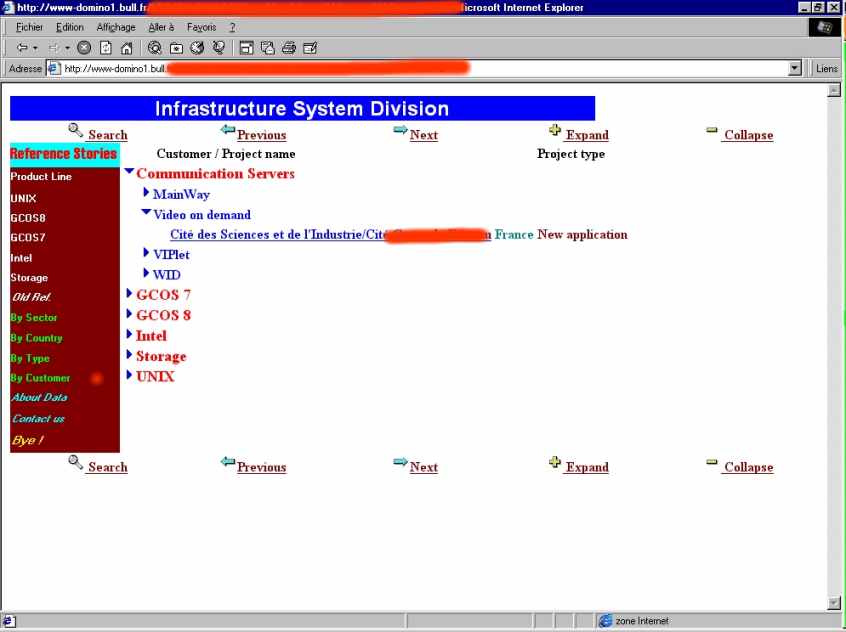846x632 pixels.
Task: Open the address bar dropdown arrow
Action: (x=794, y=69)
